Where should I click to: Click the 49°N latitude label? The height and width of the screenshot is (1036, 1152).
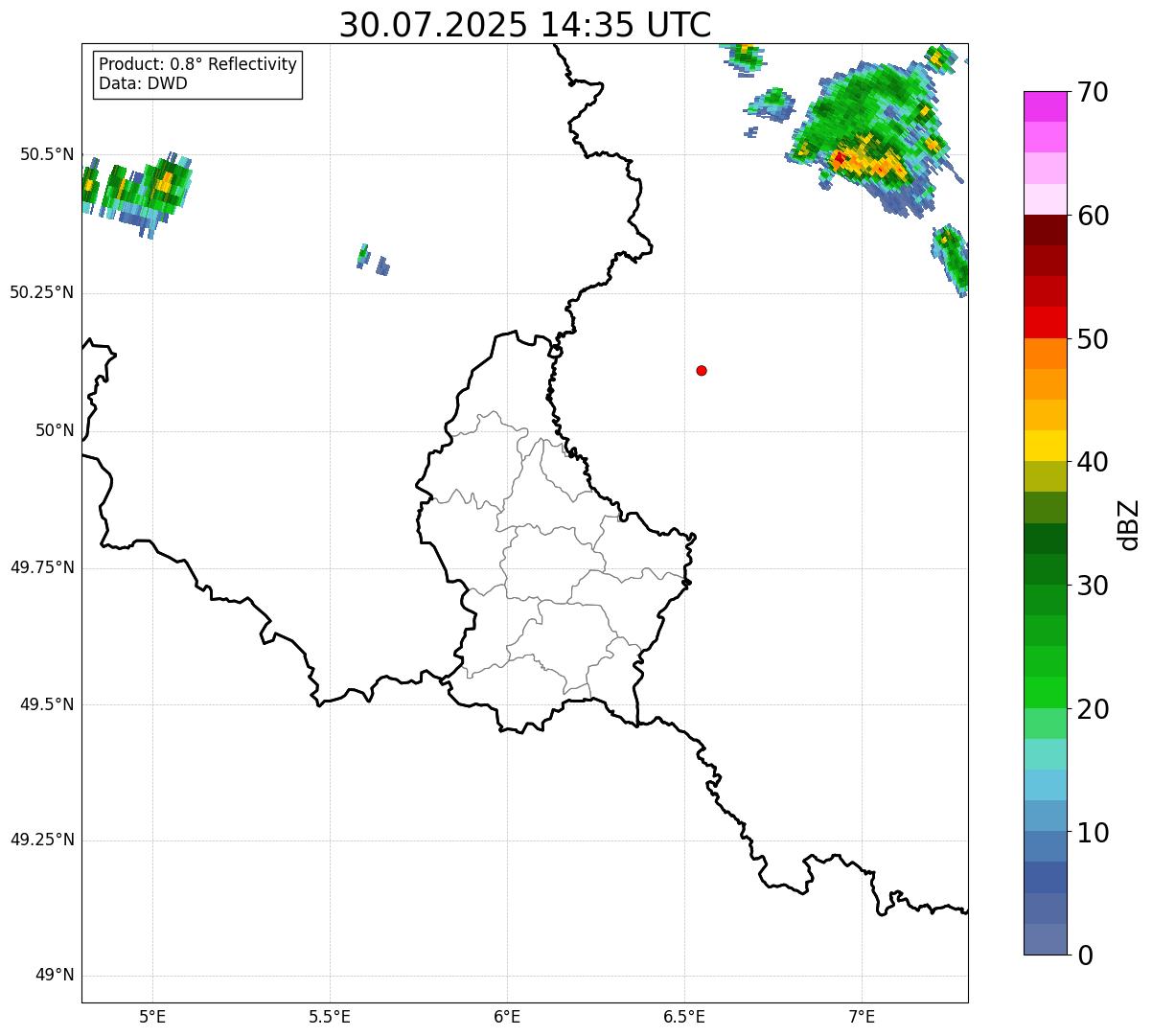pos(55,976)
